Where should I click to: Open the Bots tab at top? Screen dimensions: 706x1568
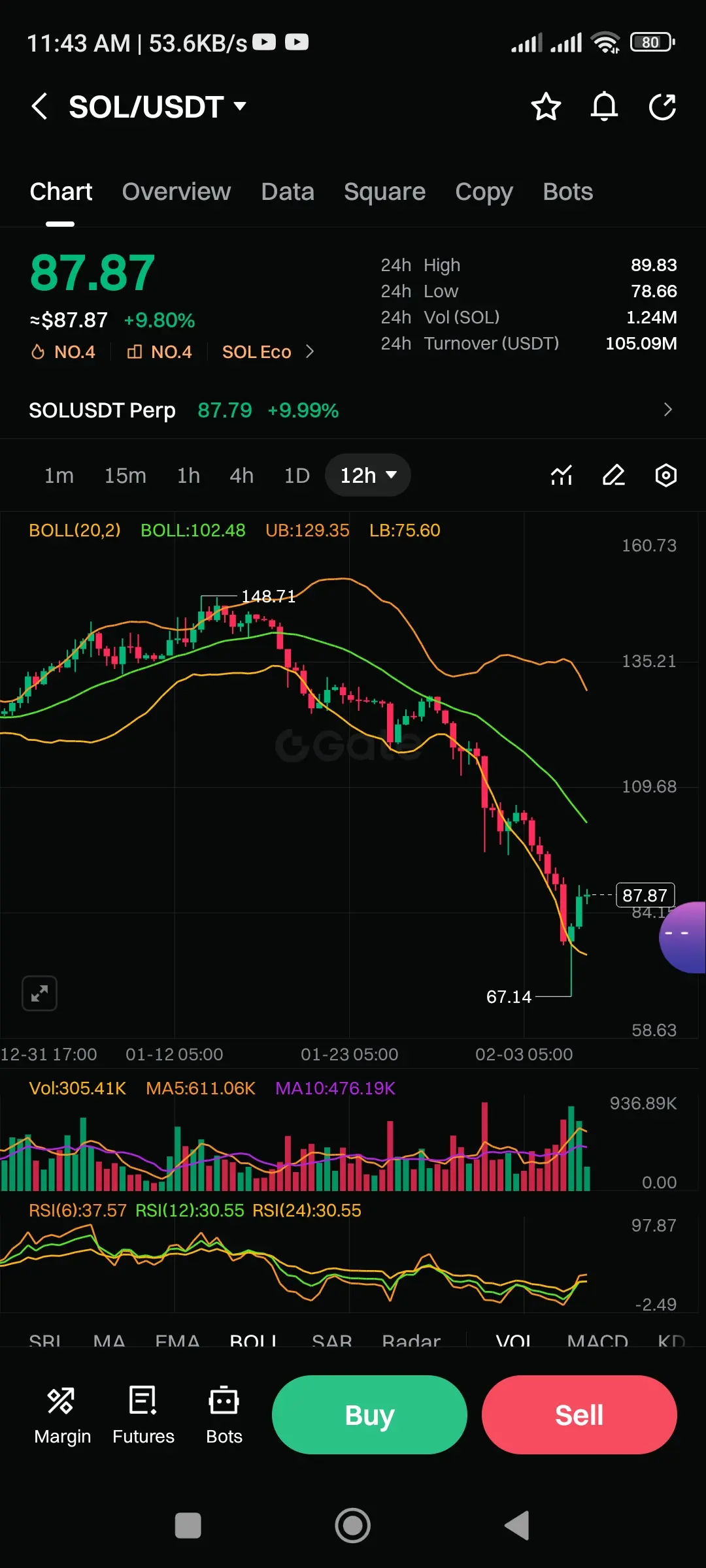(567, 192)
